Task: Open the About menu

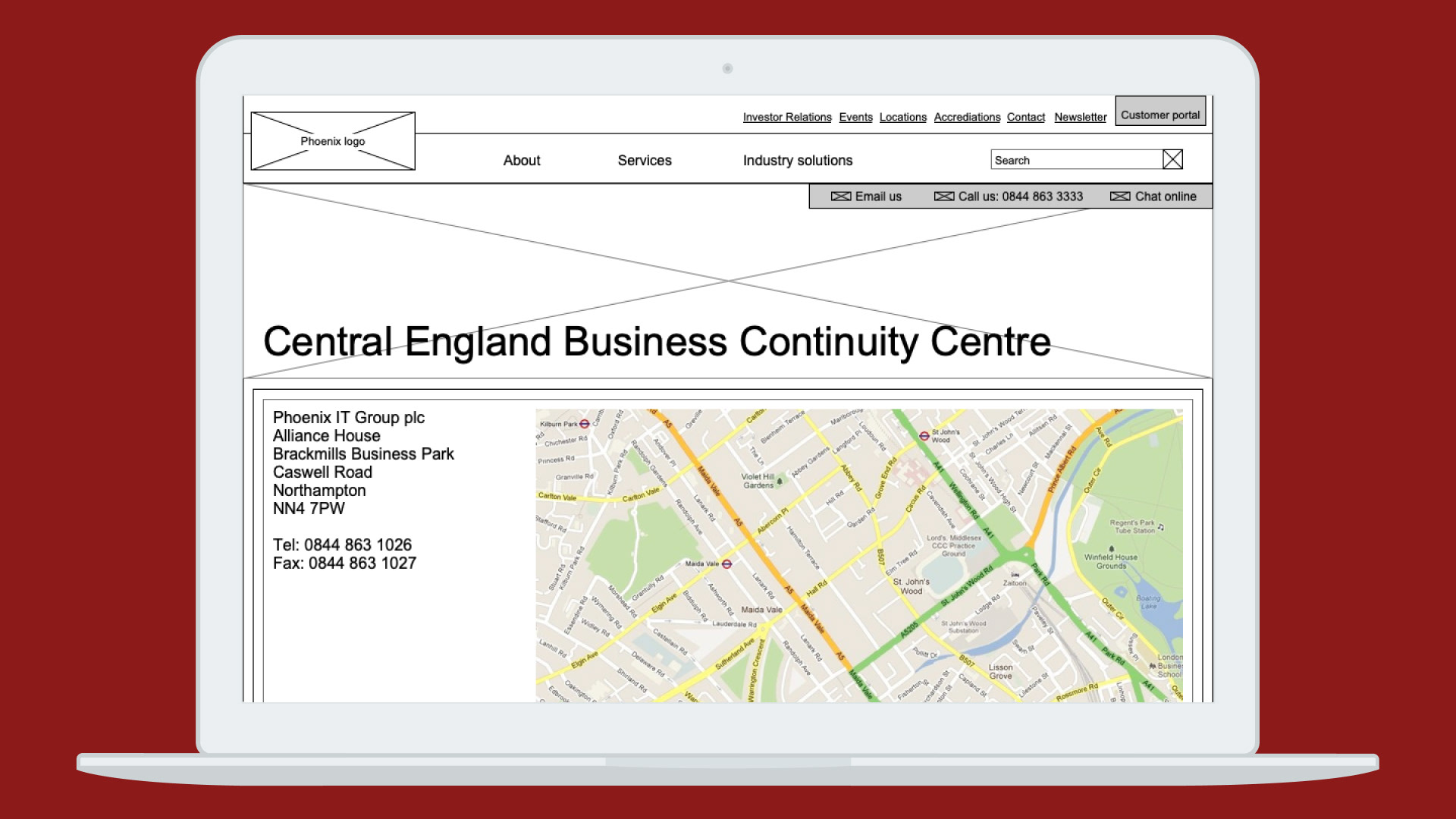Action: tap(522, 160)
